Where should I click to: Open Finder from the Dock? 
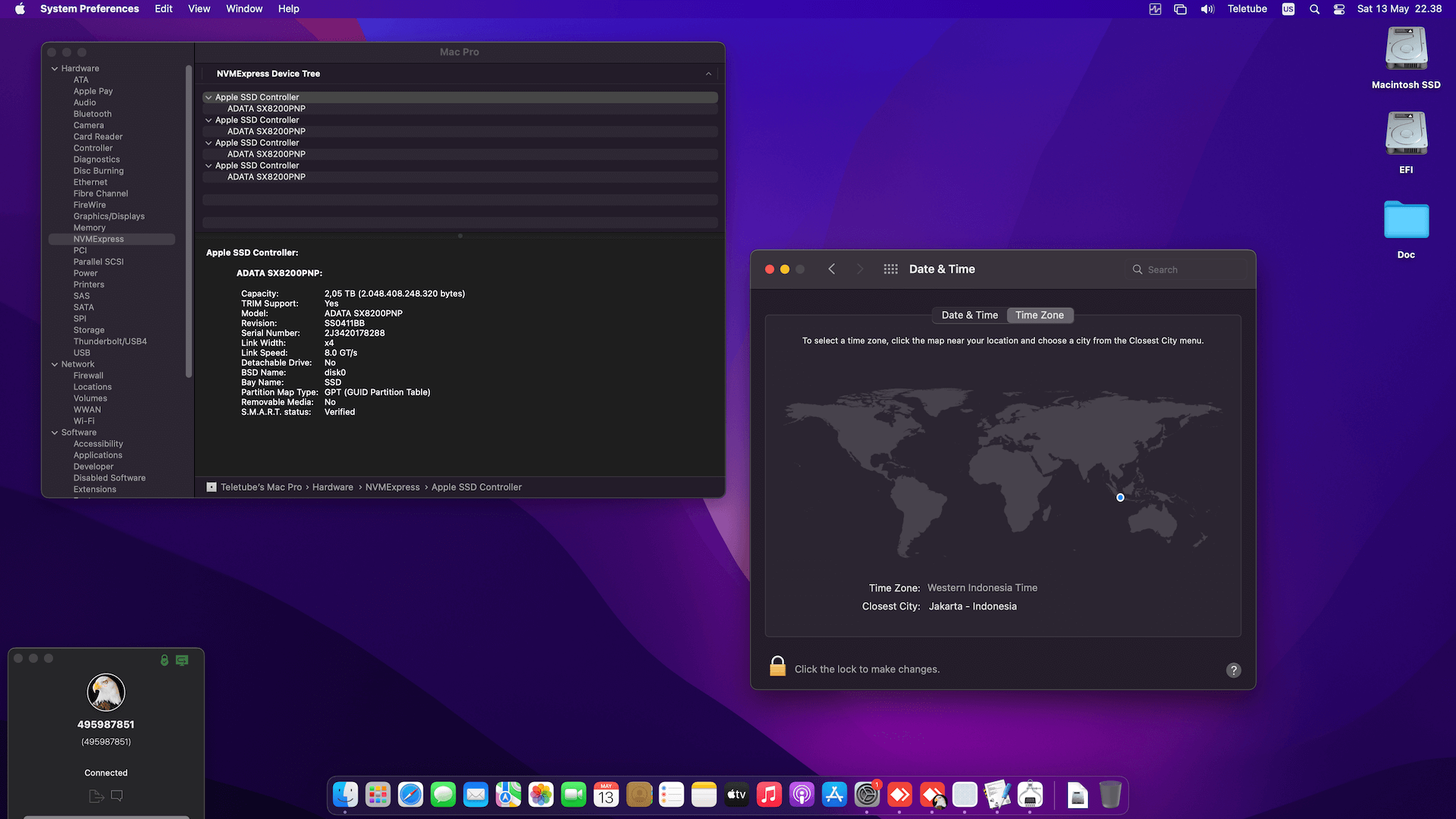coord(346,795)
